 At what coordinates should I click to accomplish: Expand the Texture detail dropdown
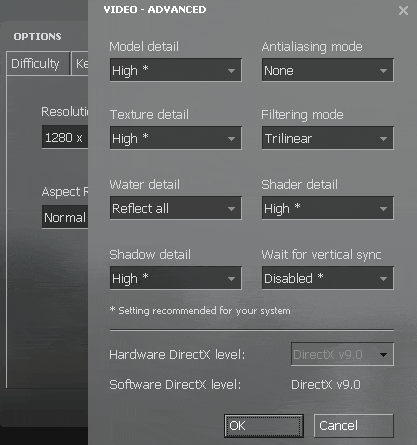(176, 138)
